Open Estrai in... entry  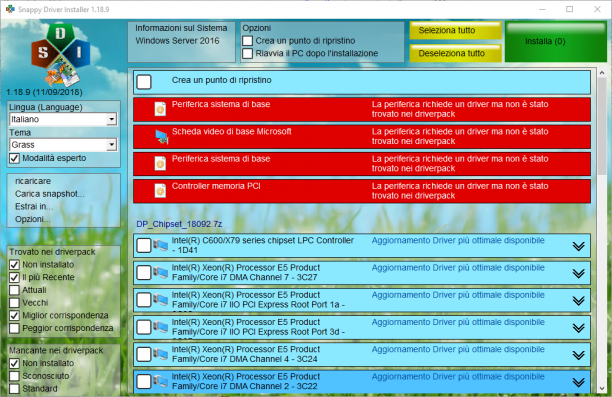pyautogui.click(x=34, y=207)
